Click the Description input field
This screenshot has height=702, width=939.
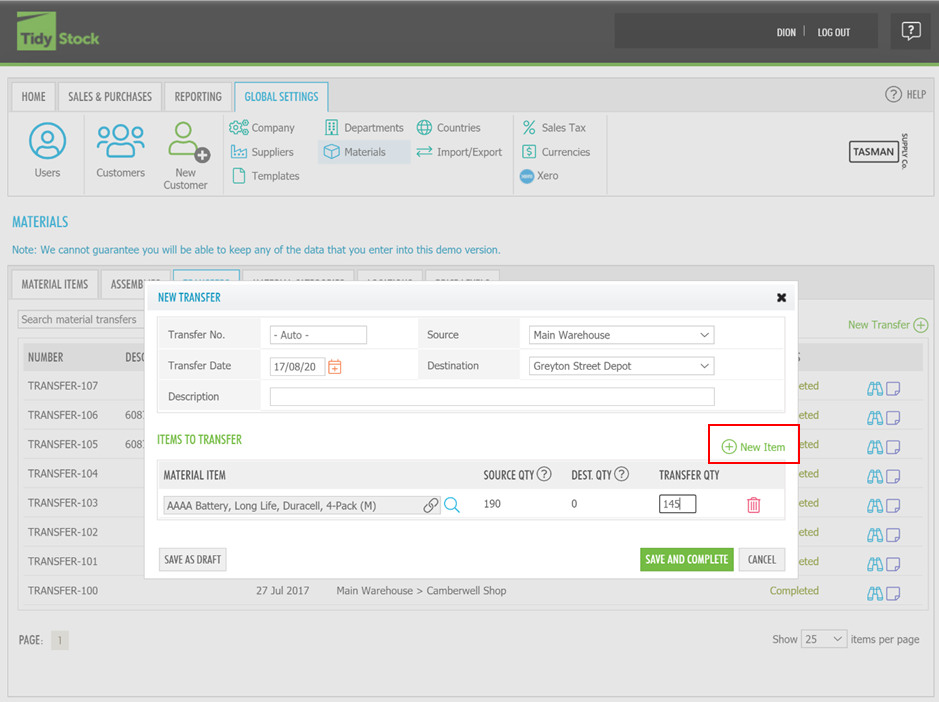492,397
